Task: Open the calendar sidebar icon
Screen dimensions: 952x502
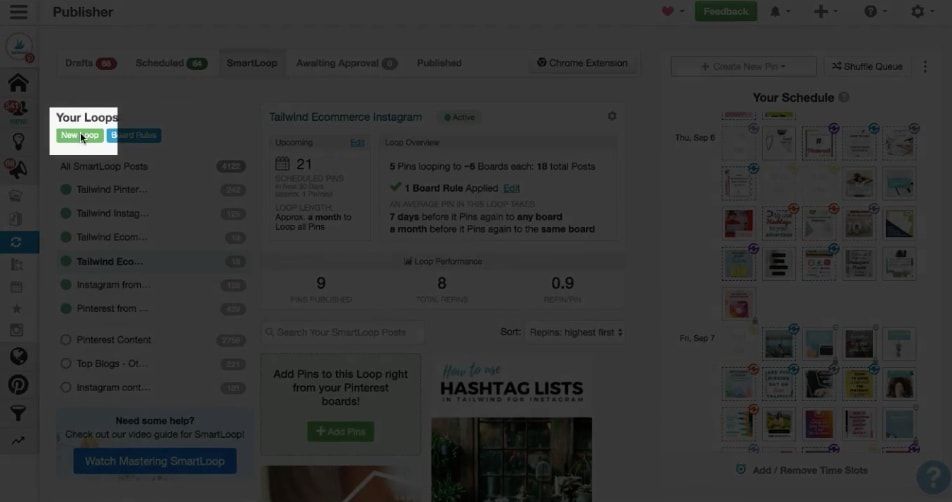Action: tap(16, 287)
